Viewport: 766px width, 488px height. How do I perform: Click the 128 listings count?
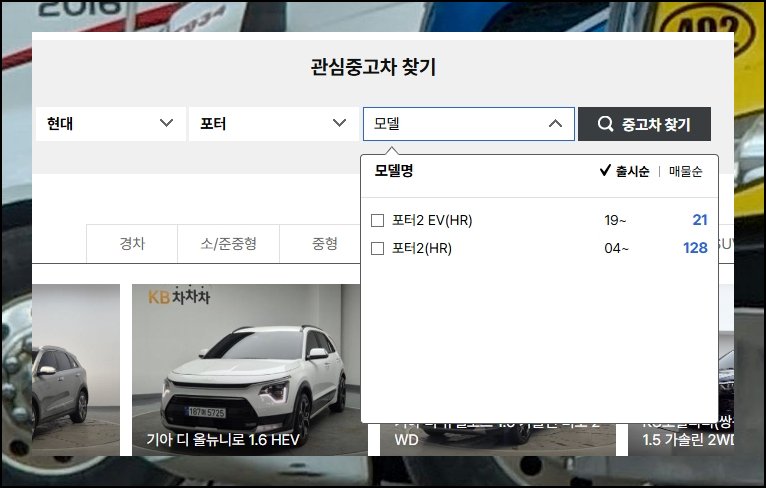695,248
